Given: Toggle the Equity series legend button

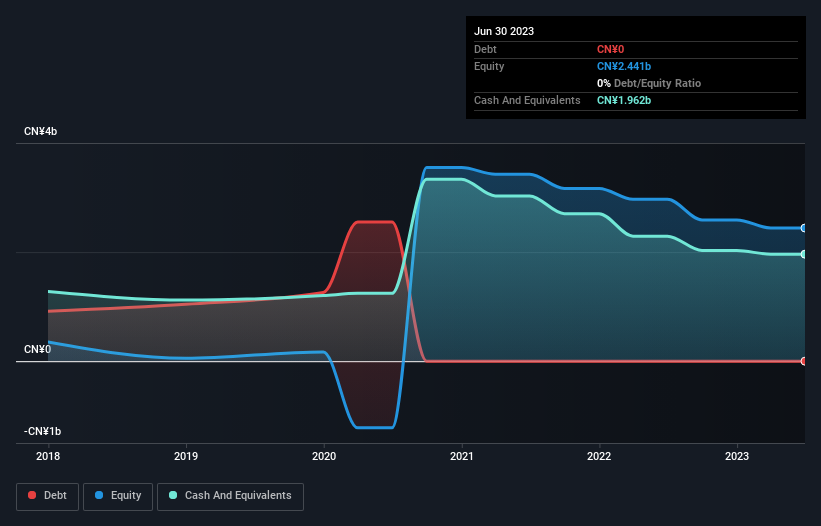Looking at the screenshot, I should point(118,496).
